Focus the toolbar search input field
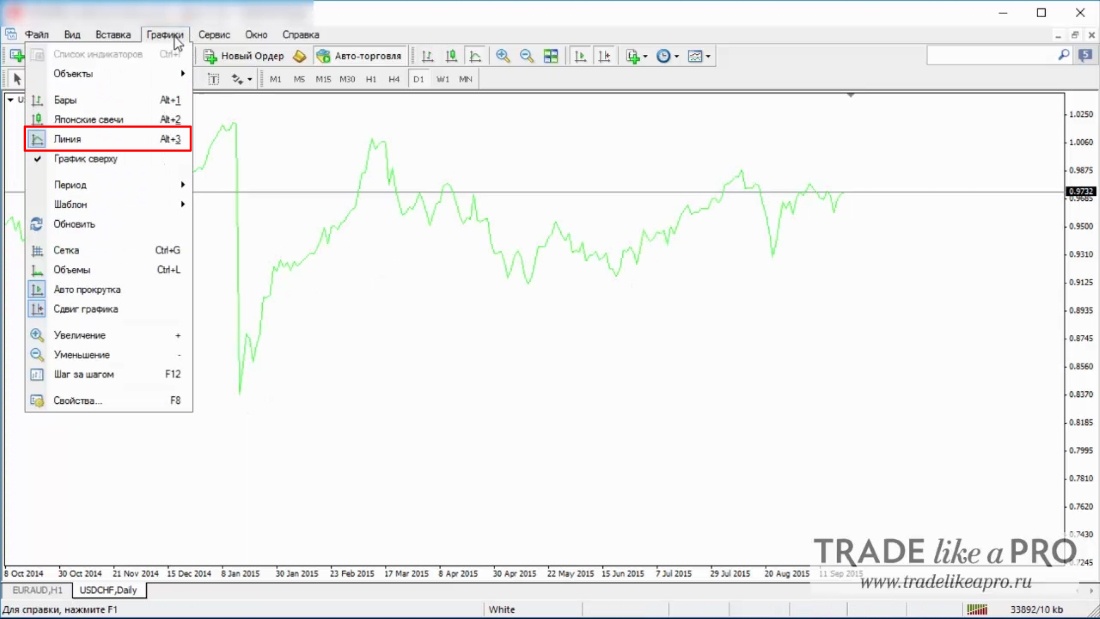 [x=991, y=55]
